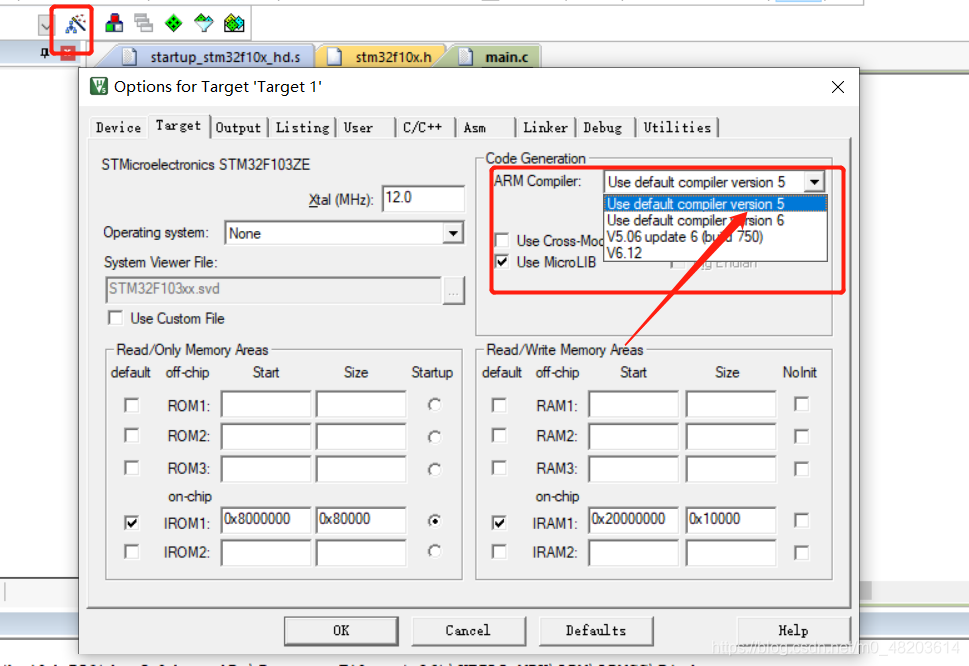Close the Options for Target dialog
The height and width of the screenshot is (666, 969).
pyautogui.click(x=837, y=87)
